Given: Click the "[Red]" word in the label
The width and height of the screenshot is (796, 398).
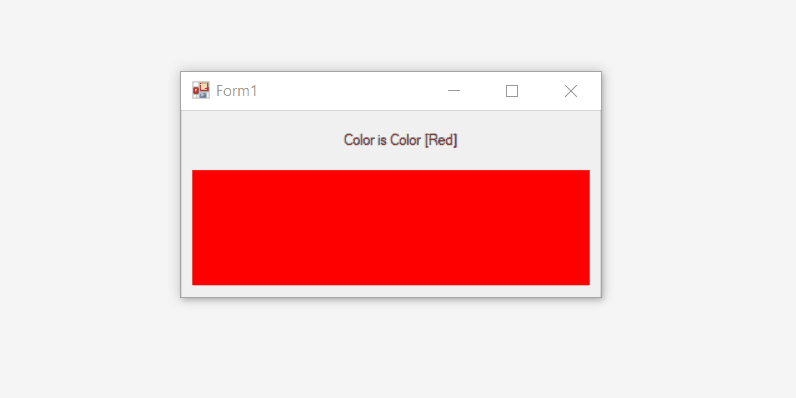Looking at the screenshot, I should (x=441, y=140).
